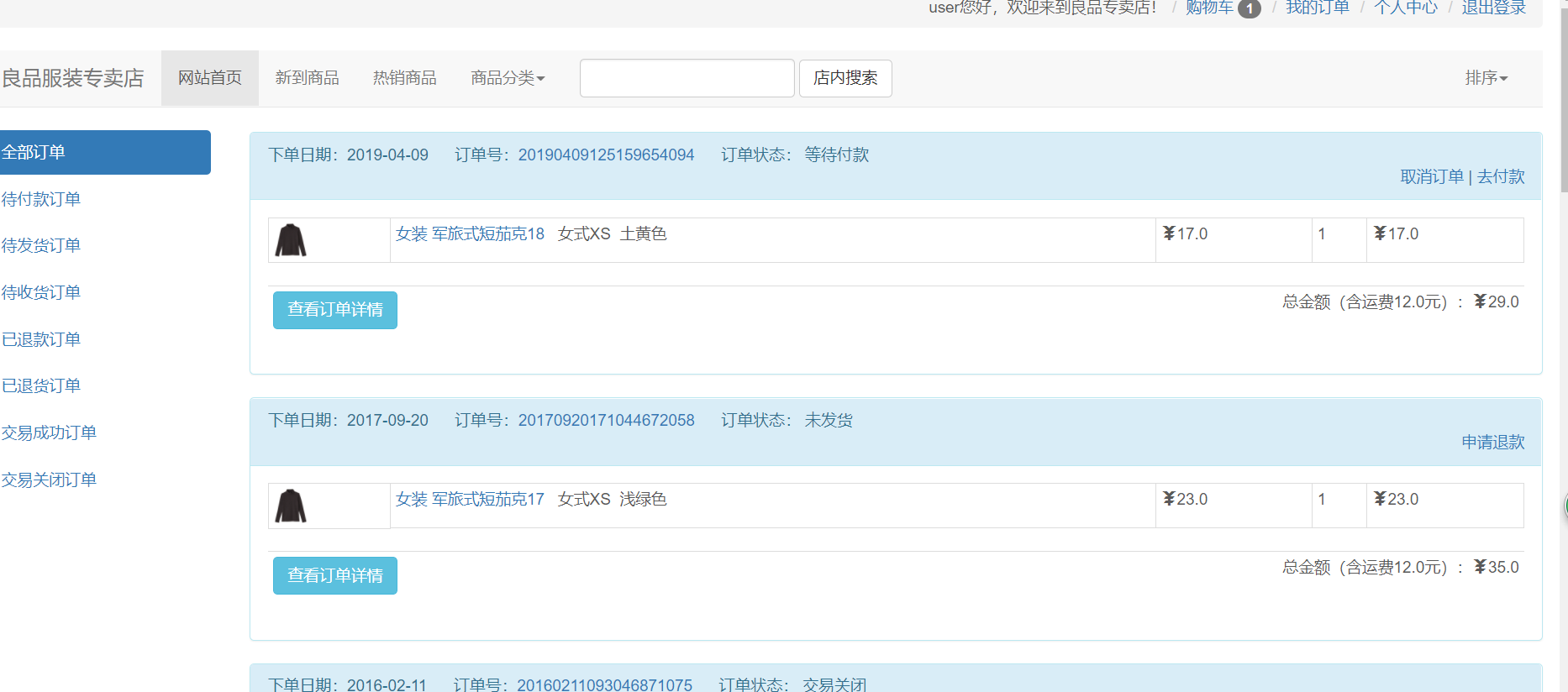Viewport: 1568px width, 692px height.
Task: View order details for ¥35.0 order
Action: [335, 575]
